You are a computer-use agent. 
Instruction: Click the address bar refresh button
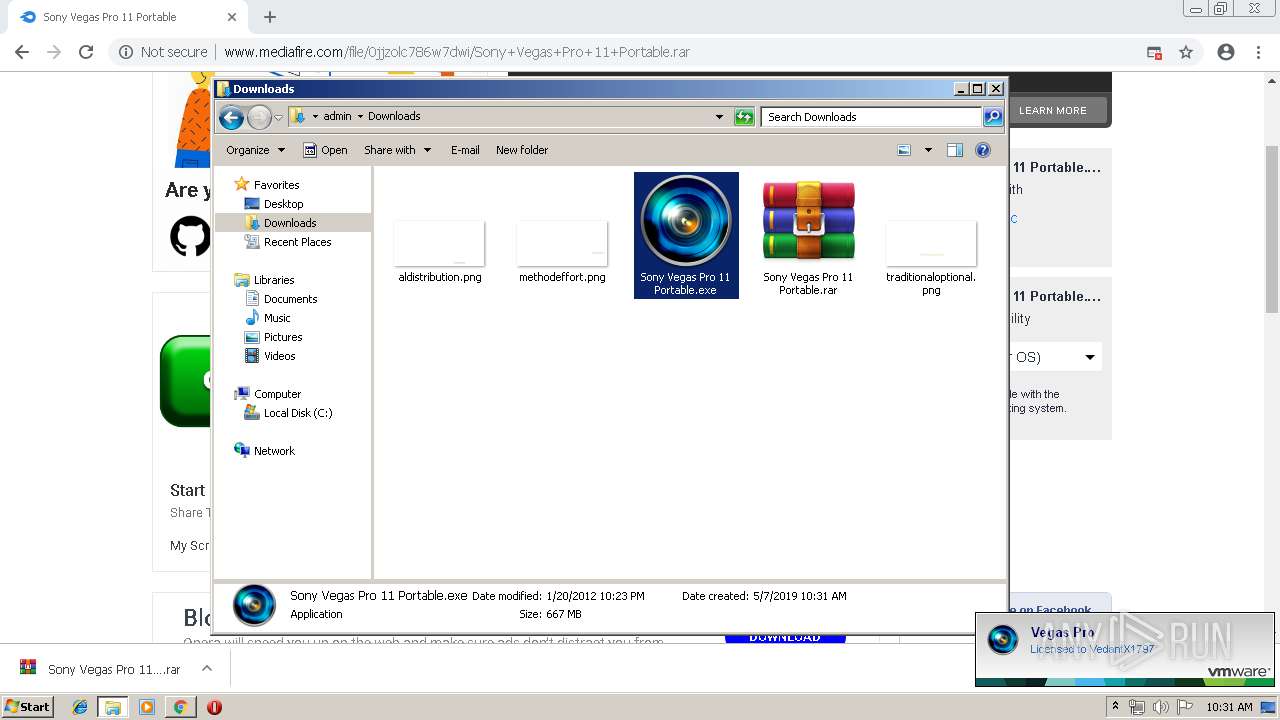[744, 117]
